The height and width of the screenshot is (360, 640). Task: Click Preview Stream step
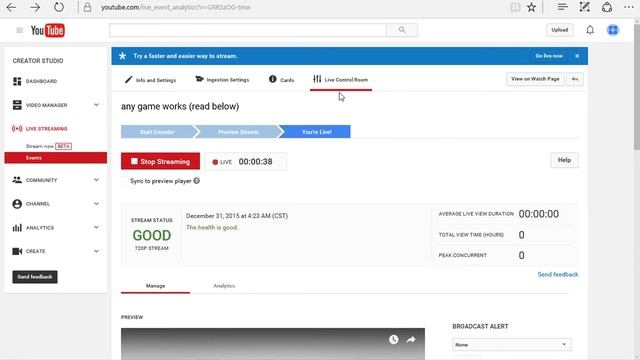tap(238, 132)
